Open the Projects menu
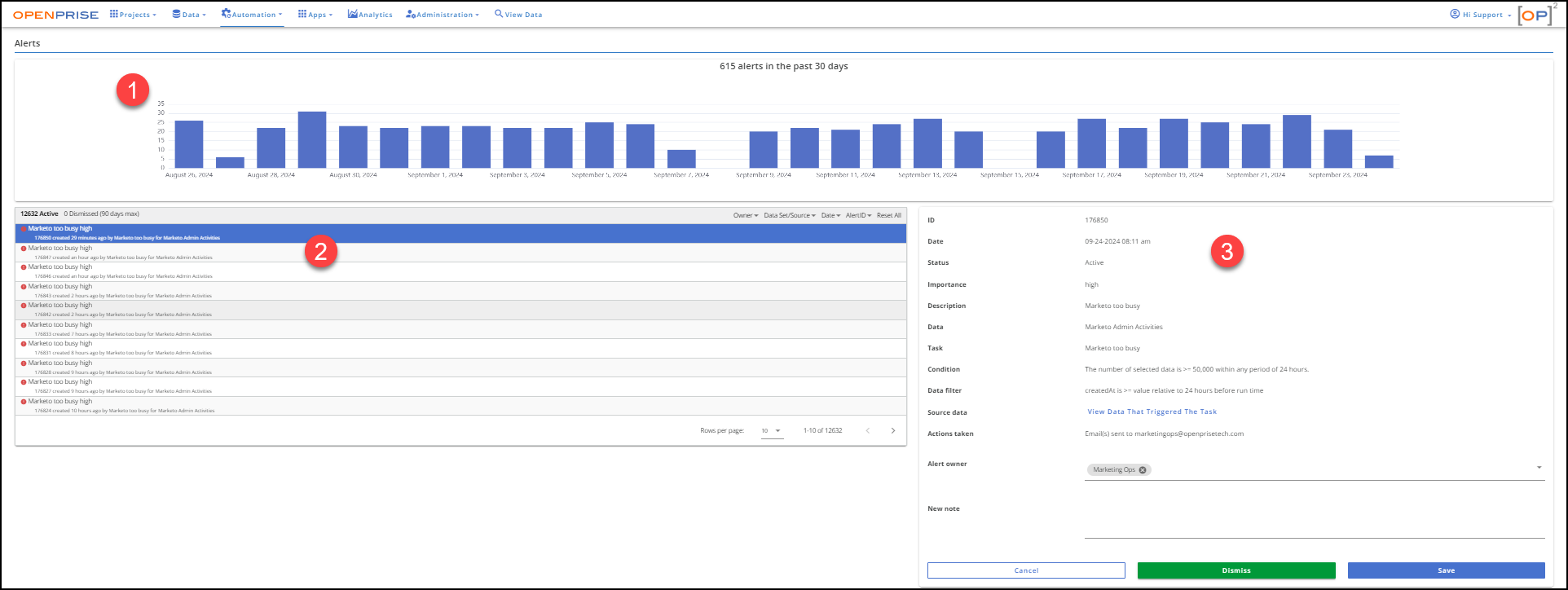Viewport: 1568px width, 590px height. pos(134,15)
